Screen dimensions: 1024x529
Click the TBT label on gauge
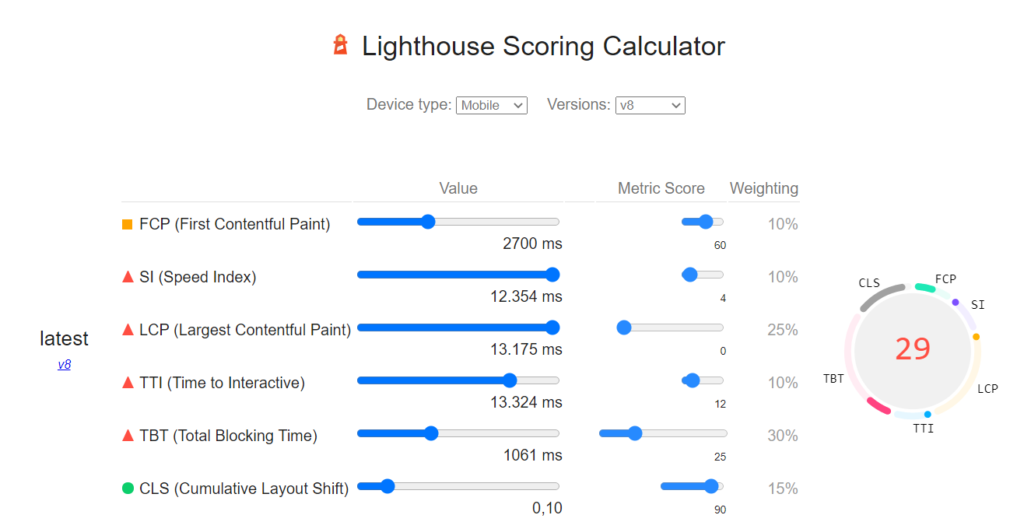pyautogui.click(x=833, y=378)
